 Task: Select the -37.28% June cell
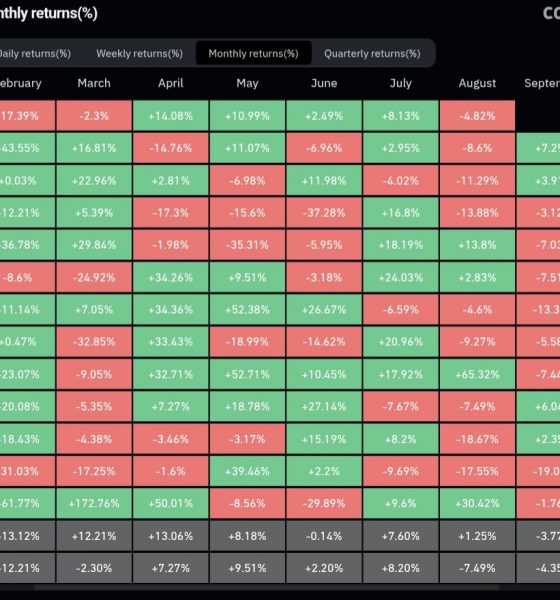(x=324, y=213)
